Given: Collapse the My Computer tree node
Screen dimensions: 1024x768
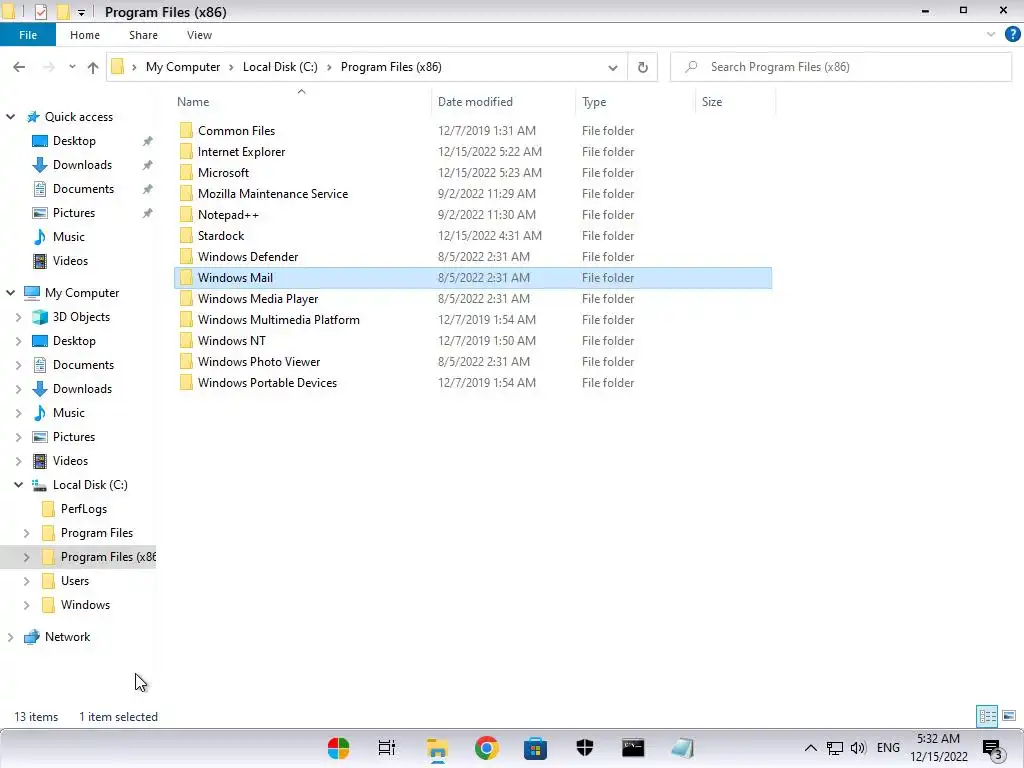Looking at the screenshot, I should (x=10, y=293).
